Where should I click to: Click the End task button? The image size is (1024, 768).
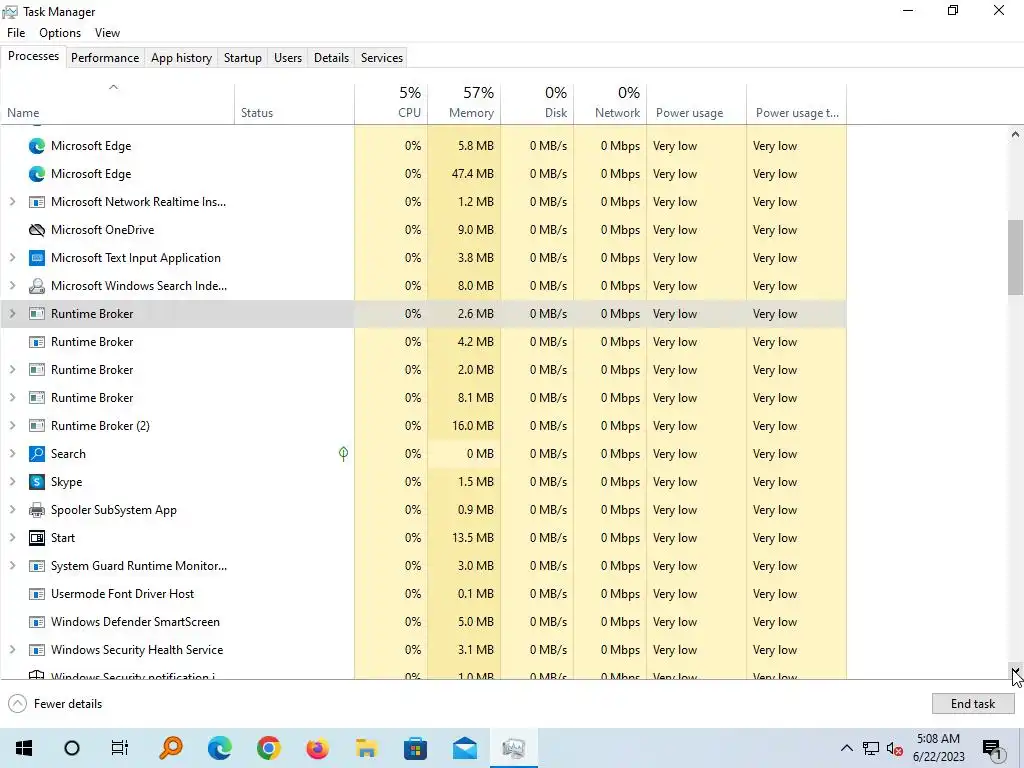[973, 703]
